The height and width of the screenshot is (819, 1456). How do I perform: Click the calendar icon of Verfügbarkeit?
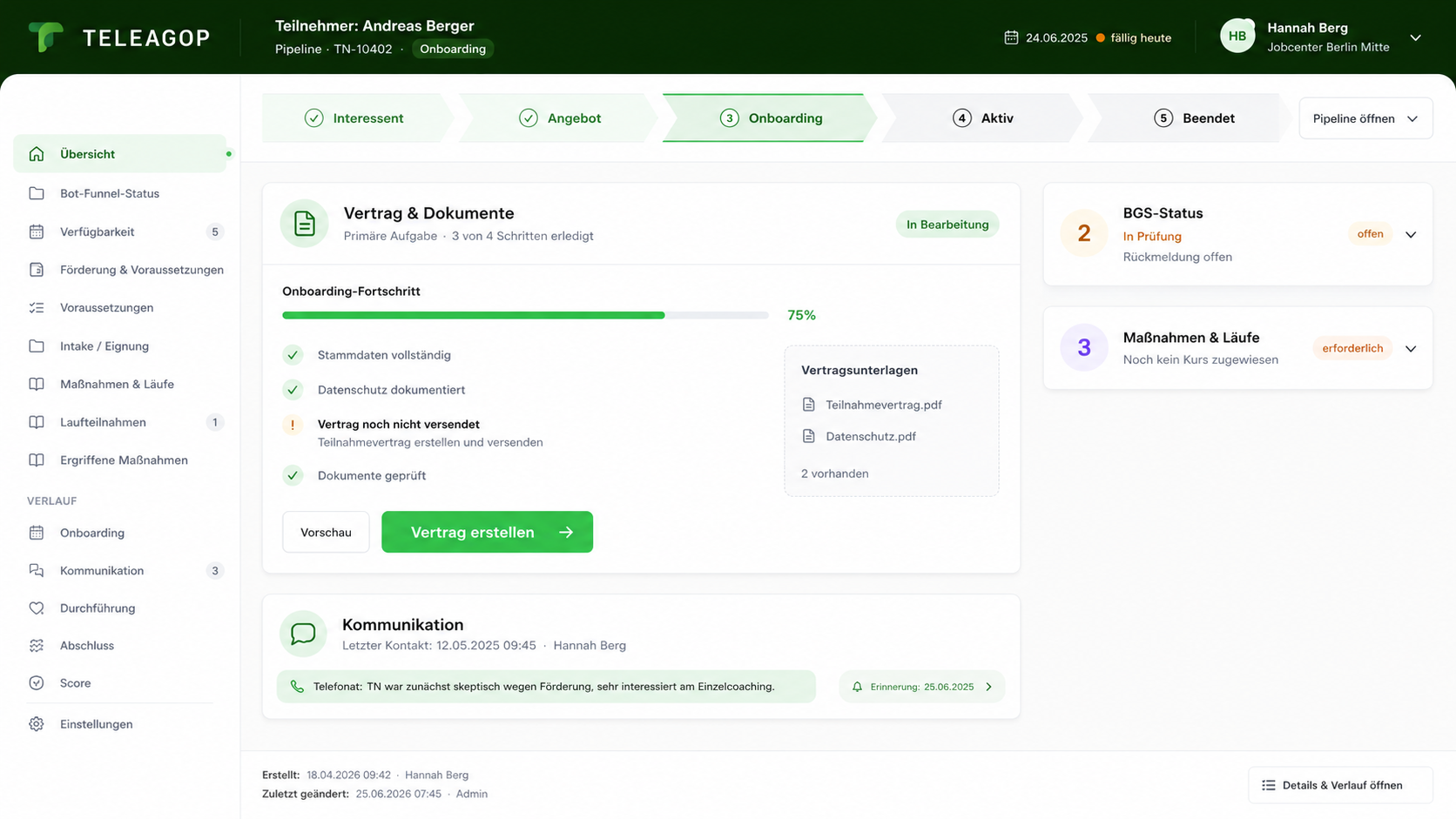37,232
